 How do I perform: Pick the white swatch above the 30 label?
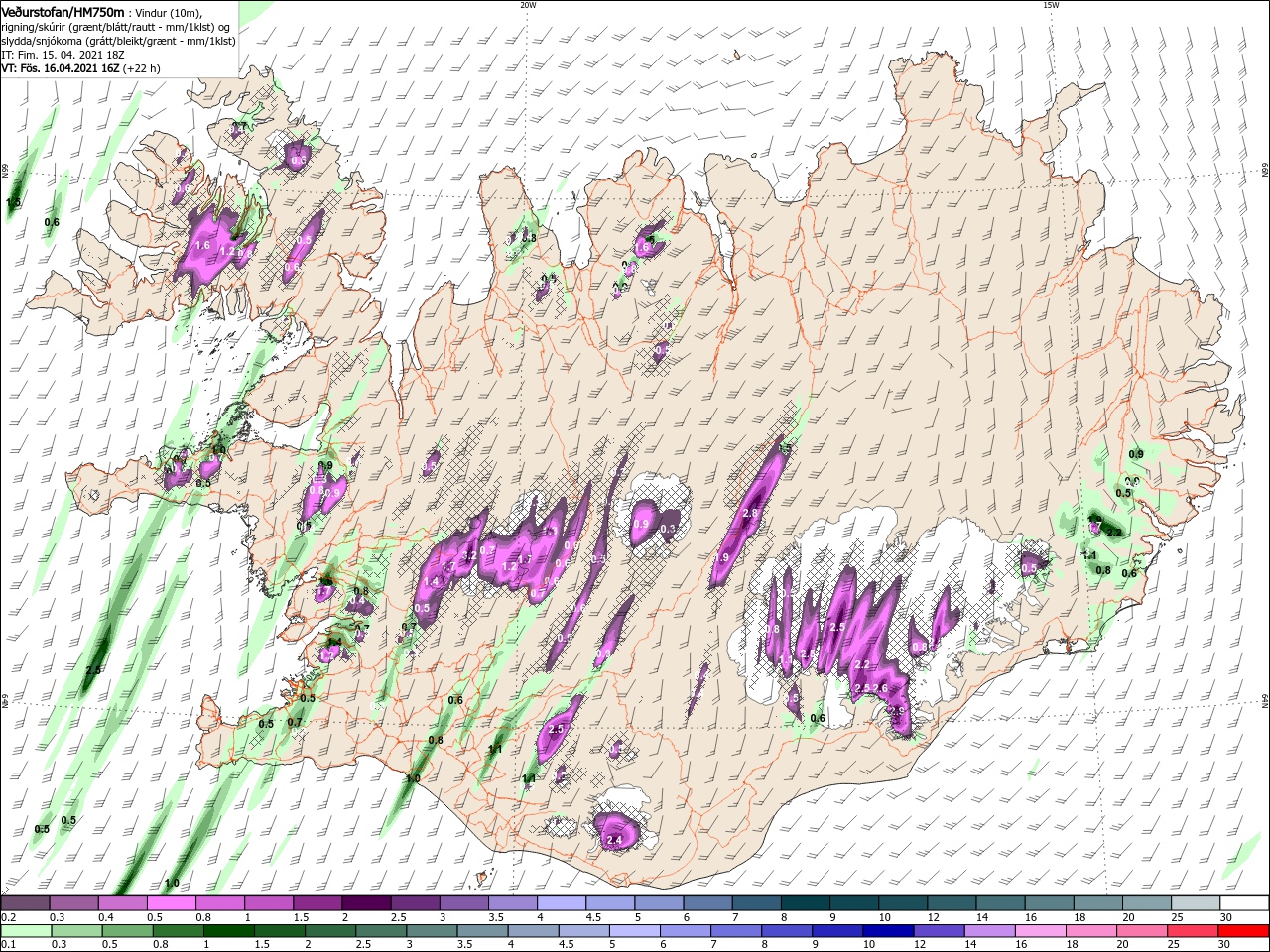click(x=1244, y=903)
